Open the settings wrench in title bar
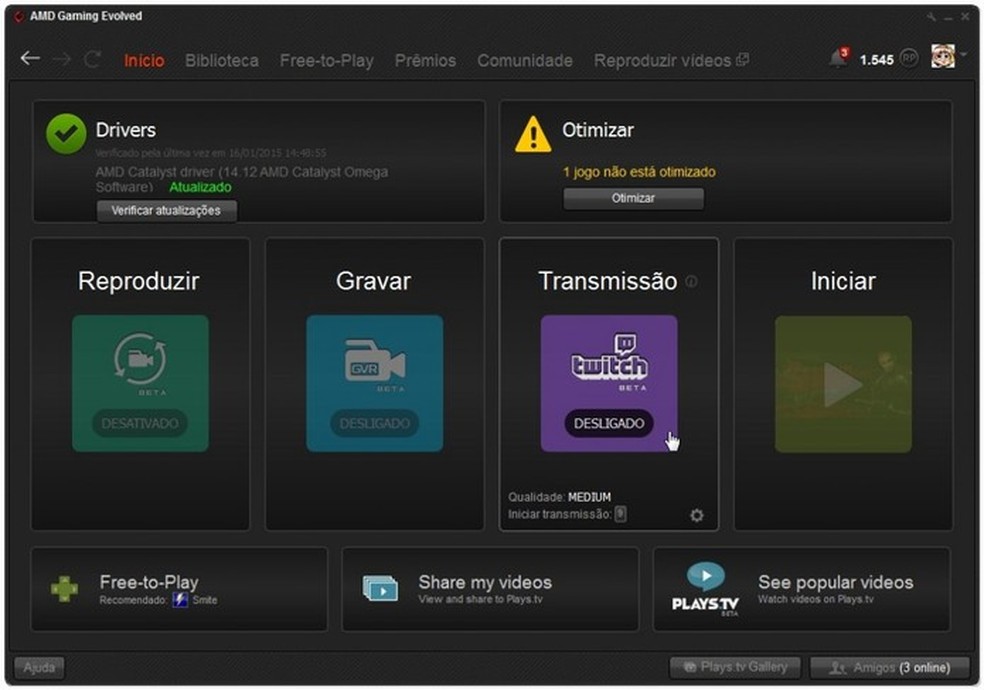The width and height of the screenshot is (984, 690). coord(931,17)
